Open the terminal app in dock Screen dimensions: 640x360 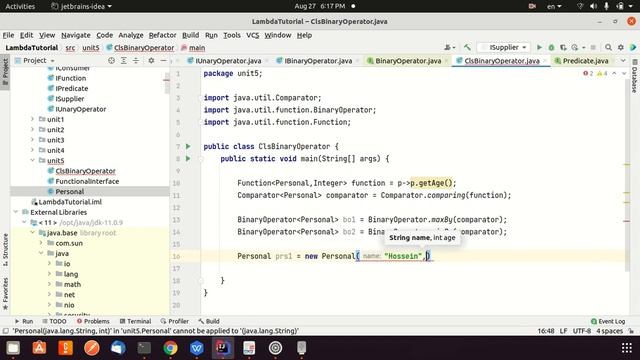click(144, 348)
